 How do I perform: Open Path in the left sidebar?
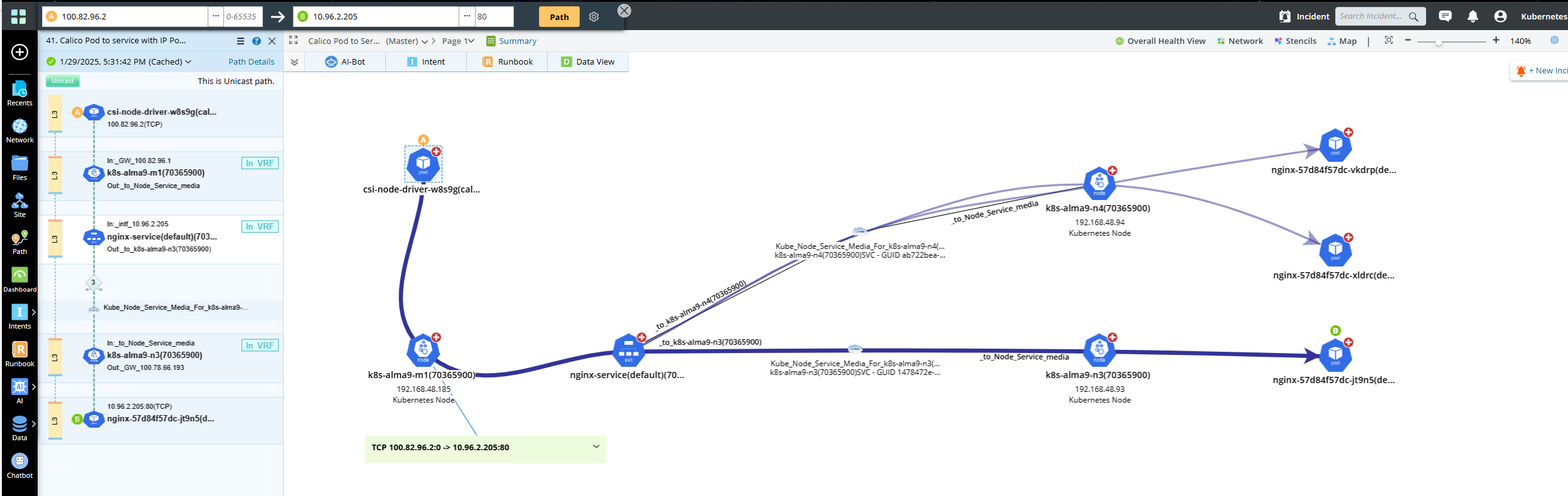pyautogui.click(x=19, y=243)
